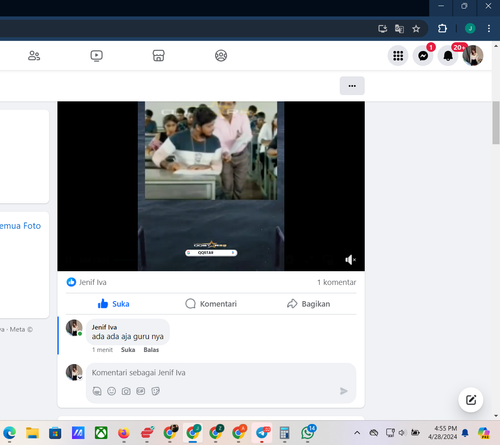This screenshot has height=445, width=500.
Task: Open the notifications bell in Facebook
Action: point(448,56)
